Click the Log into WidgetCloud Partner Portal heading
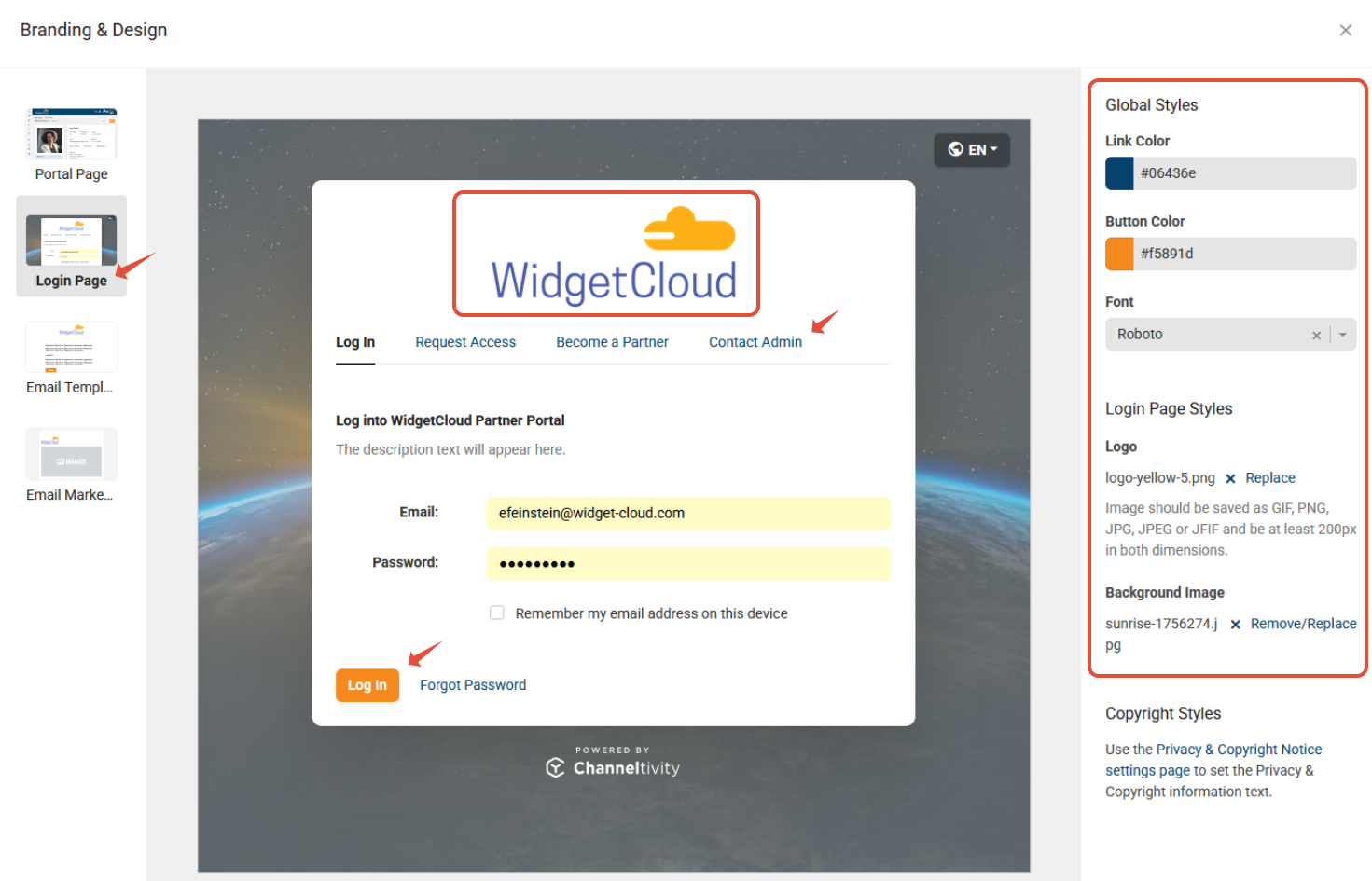The image size is (1372, 881). 450,420
